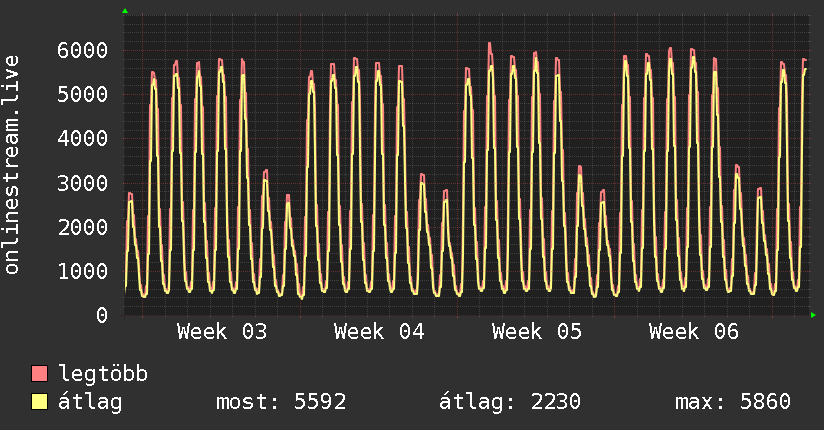The width and height of the screenshot is (824, 430).
Task: Click the Week 03 x-axis label
Action: click(222, 332)
